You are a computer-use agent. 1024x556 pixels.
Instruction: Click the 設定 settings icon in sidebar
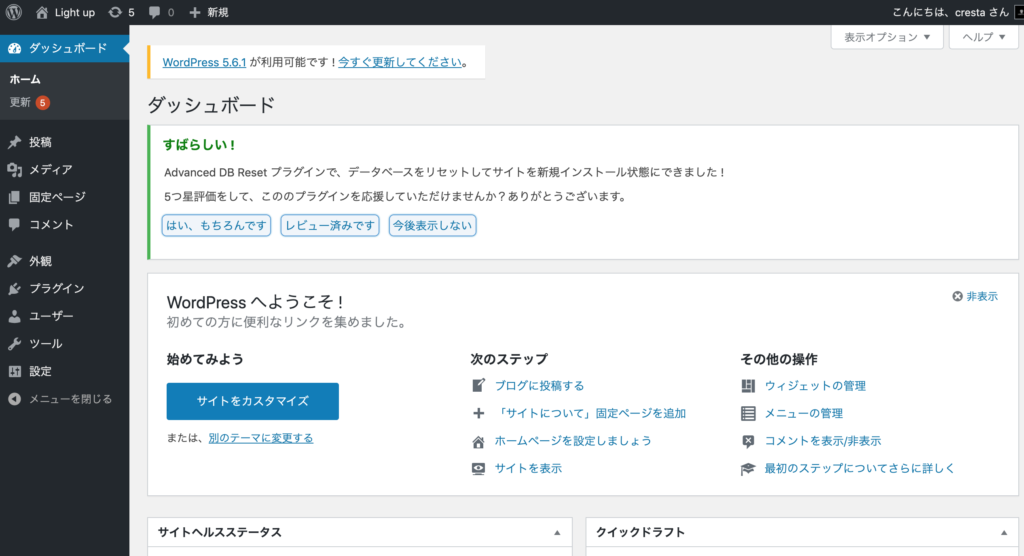pos(14,371)
